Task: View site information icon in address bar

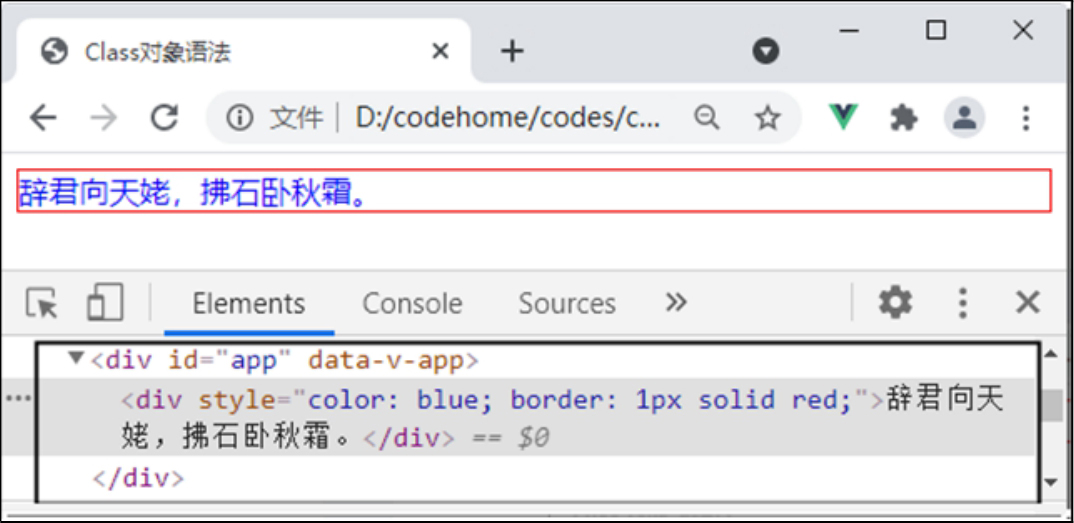Action: 240,118
